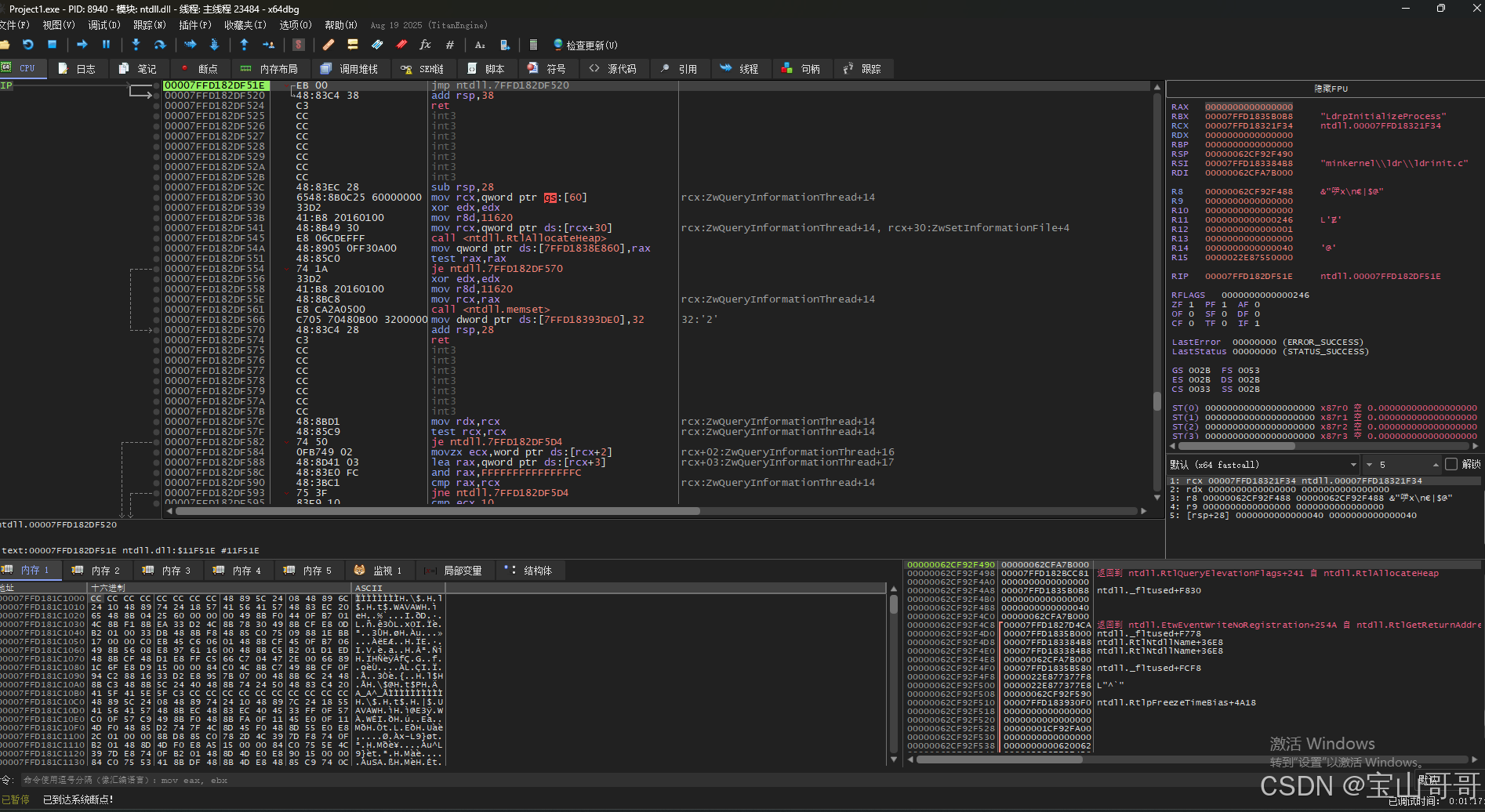Open the patches bandage icon
The image size is (1485, 812).
329,45
